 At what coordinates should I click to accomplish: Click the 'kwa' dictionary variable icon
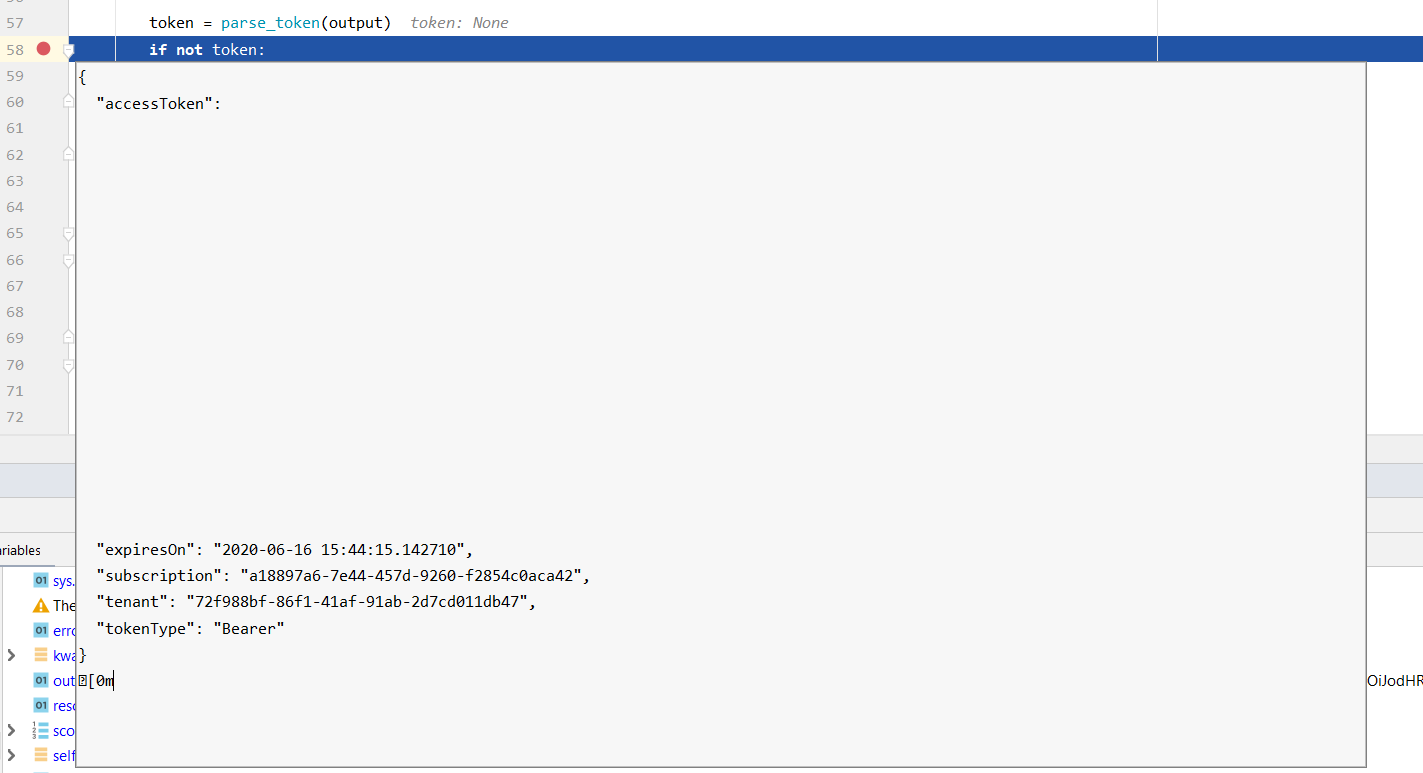[41, 655]
